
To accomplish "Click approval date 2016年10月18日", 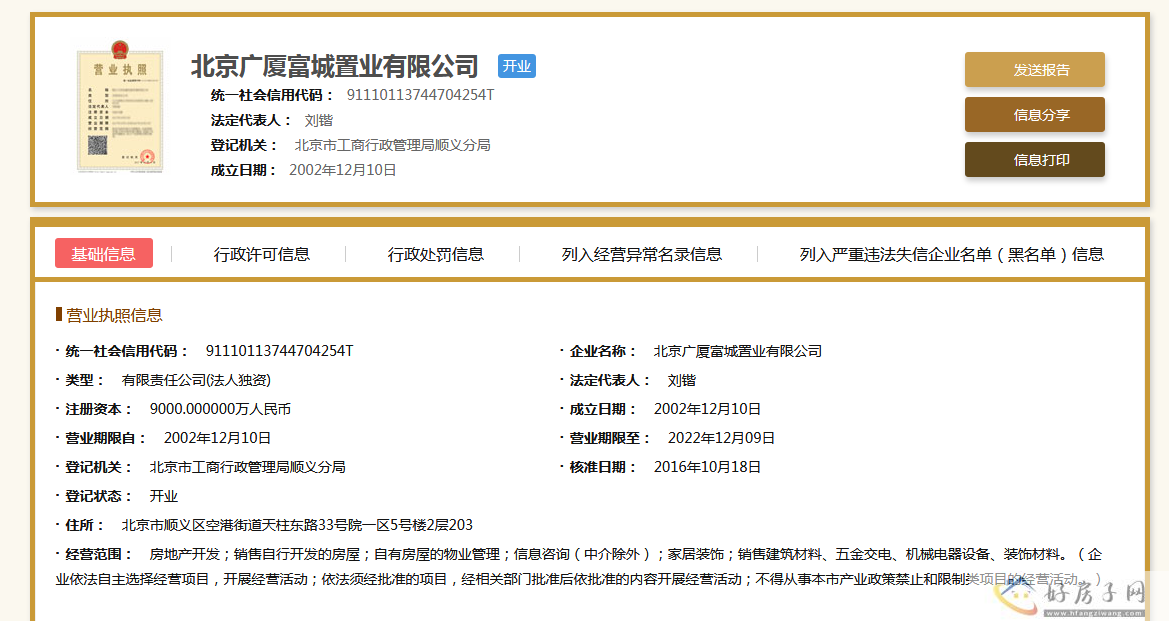I will pyautogui.click(x=707, y=467).
